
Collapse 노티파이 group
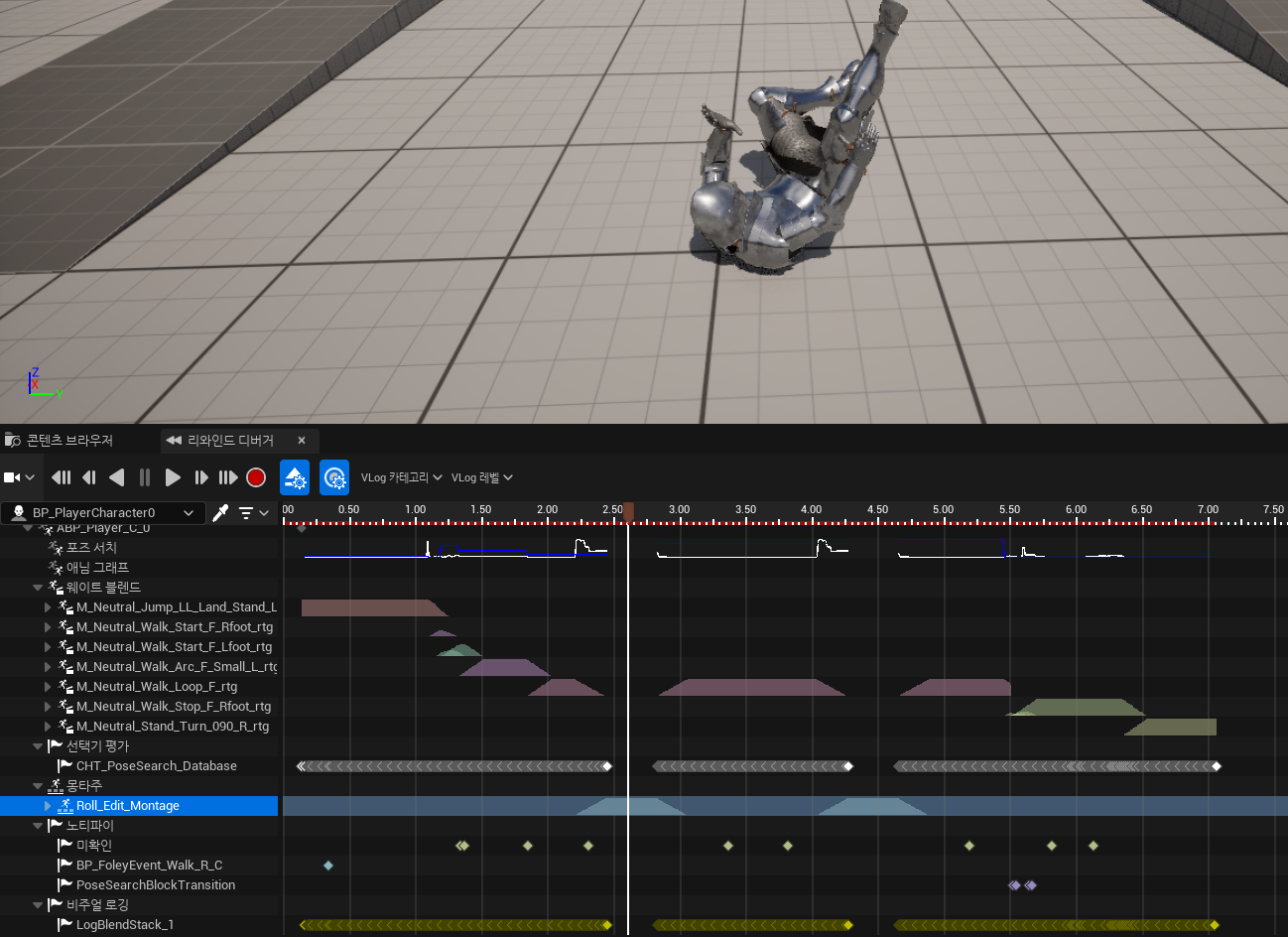pos(38,825)
